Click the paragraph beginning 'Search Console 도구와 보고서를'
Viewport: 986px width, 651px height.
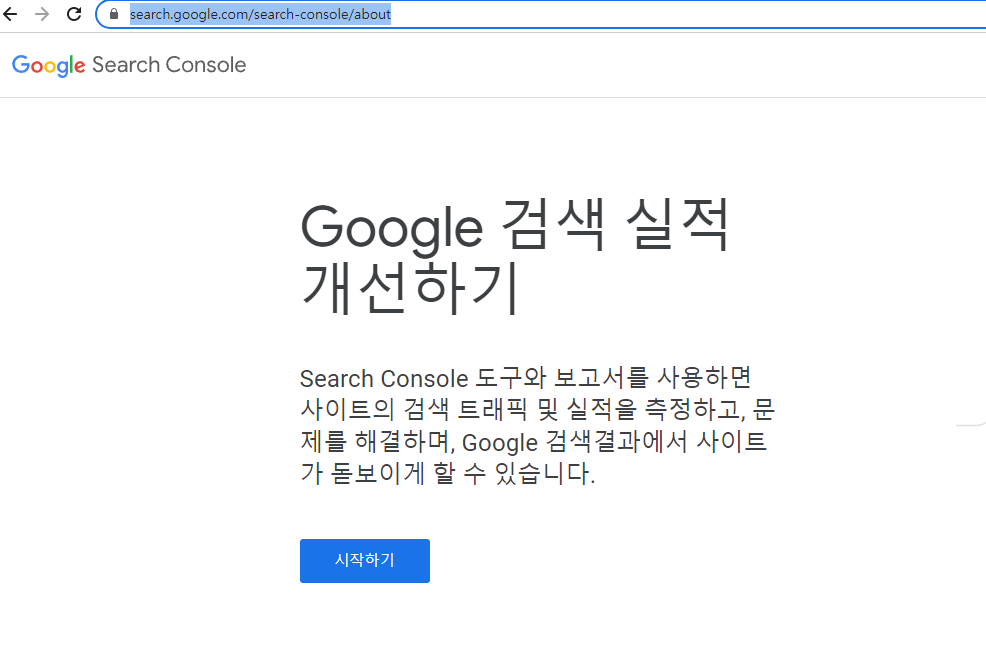538,426
